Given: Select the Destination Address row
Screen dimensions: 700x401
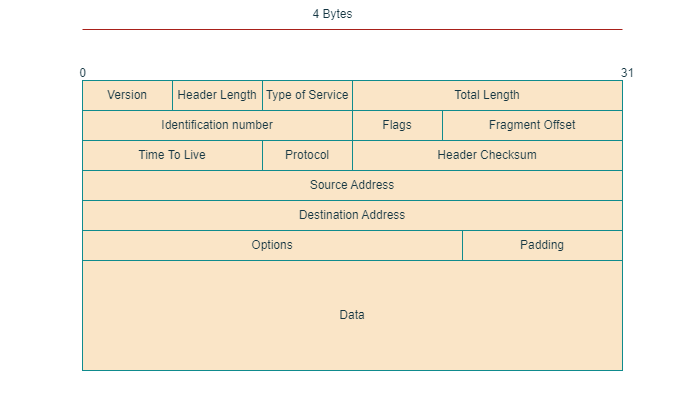Looking at the screenshot, I should (x=352, y=215).
